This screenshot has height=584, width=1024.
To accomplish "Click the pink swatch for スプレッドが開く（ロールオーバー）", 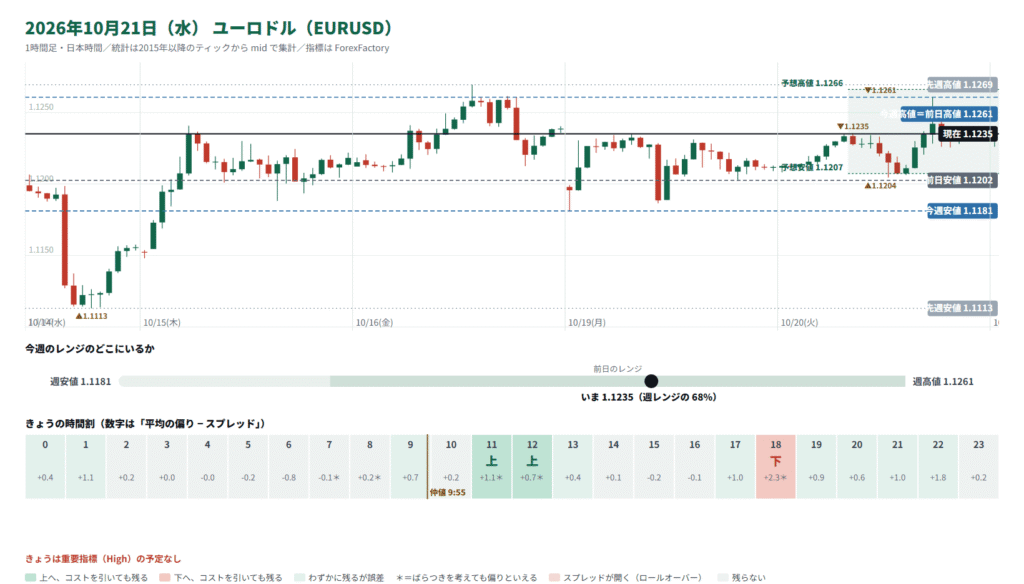I will [554, 577].
